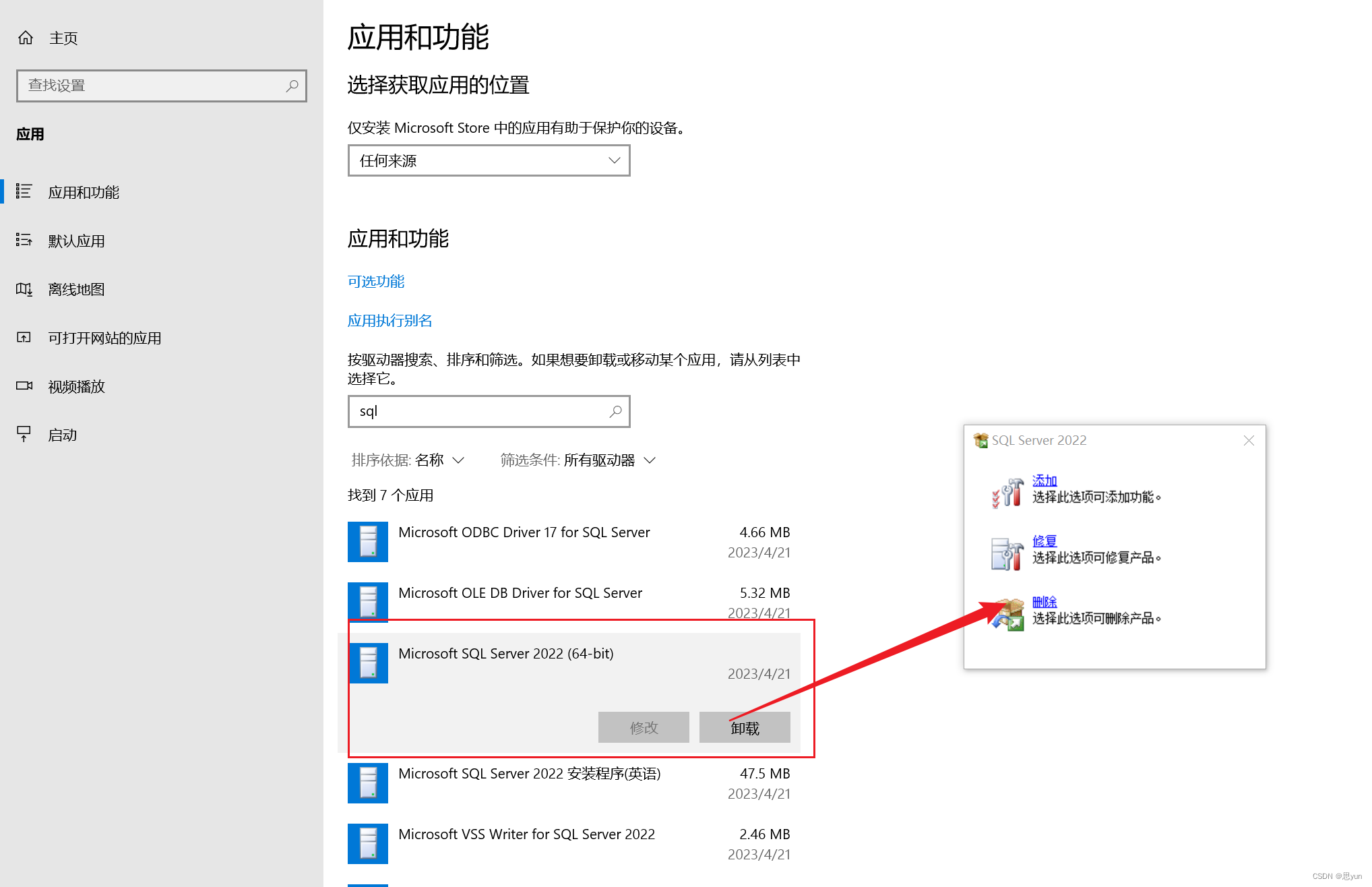The width and height of the screenshot is (1372, 887).
Task: Click 选择此选项可修复产品 description text
Action: click(x=1097, y=557)
